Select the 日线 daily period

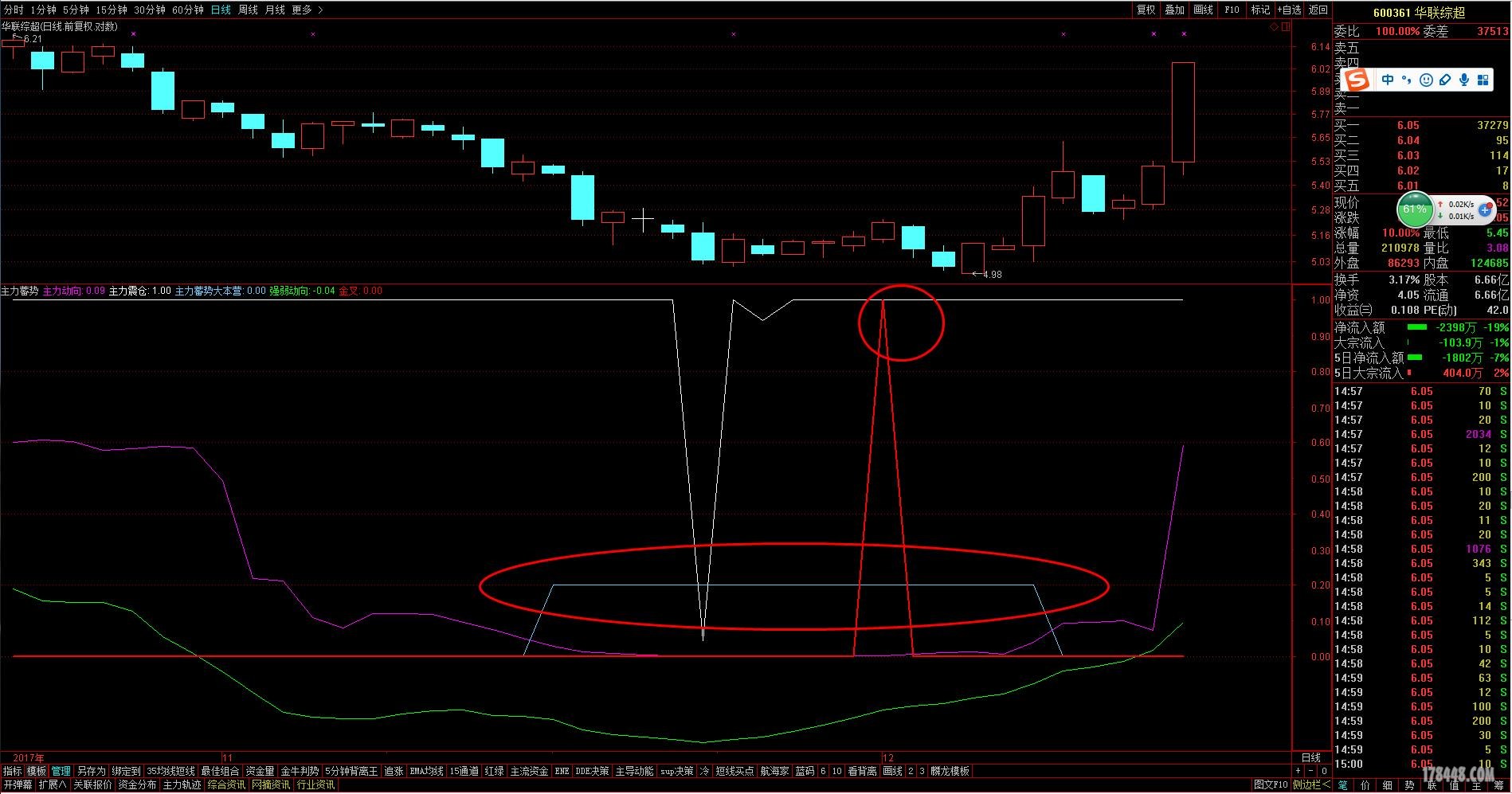[221, 10]
